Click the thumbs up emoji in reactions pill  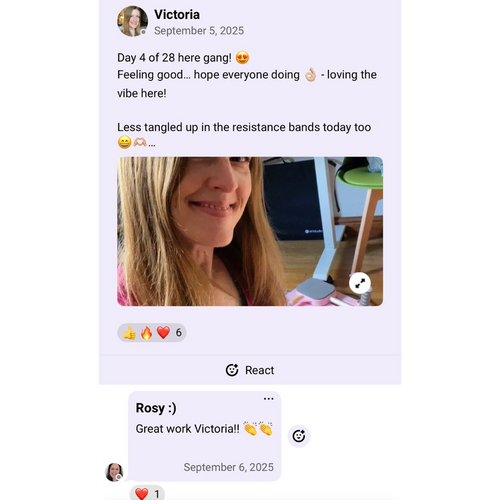(129, 333)
